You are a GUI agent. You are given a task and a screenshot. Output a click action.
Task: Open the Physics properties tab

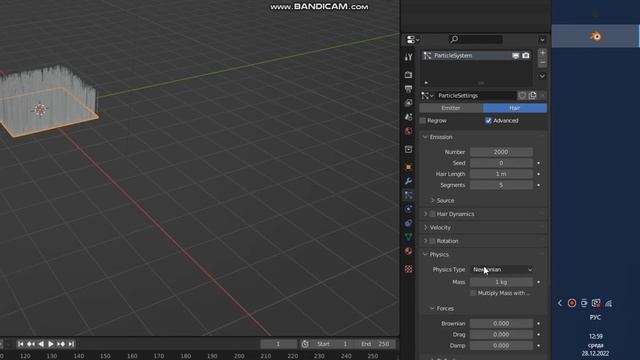click(409, 209)
